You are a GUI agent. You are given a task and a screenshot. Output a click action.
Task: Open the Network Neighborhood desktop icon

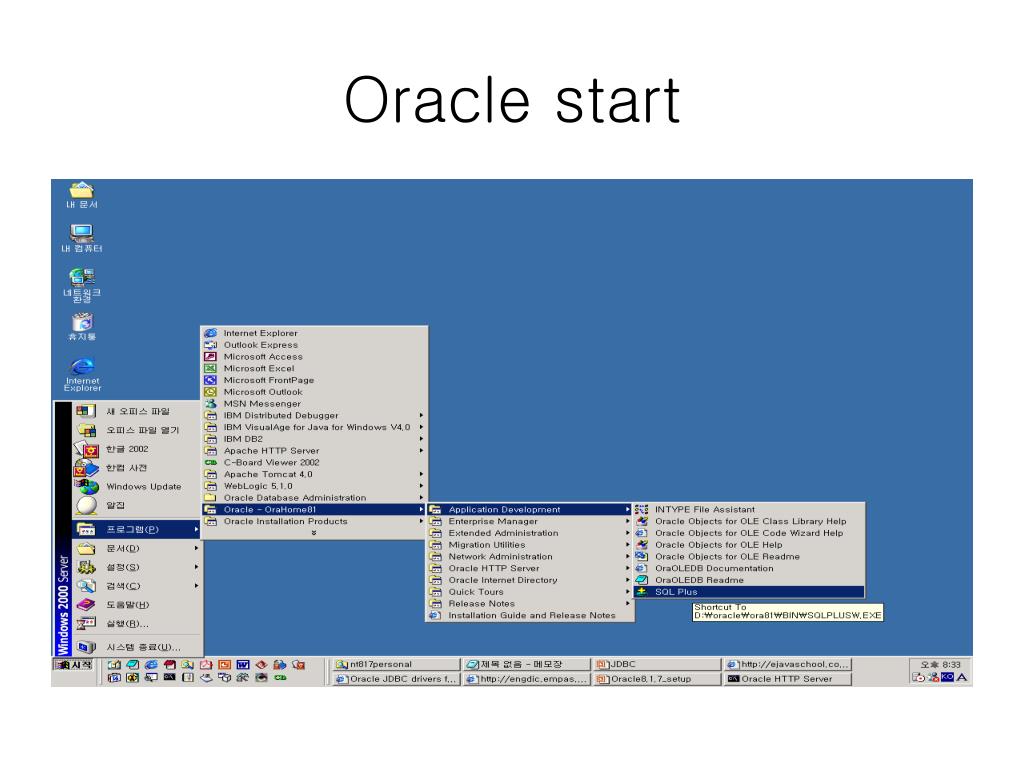tap(82, 285)
